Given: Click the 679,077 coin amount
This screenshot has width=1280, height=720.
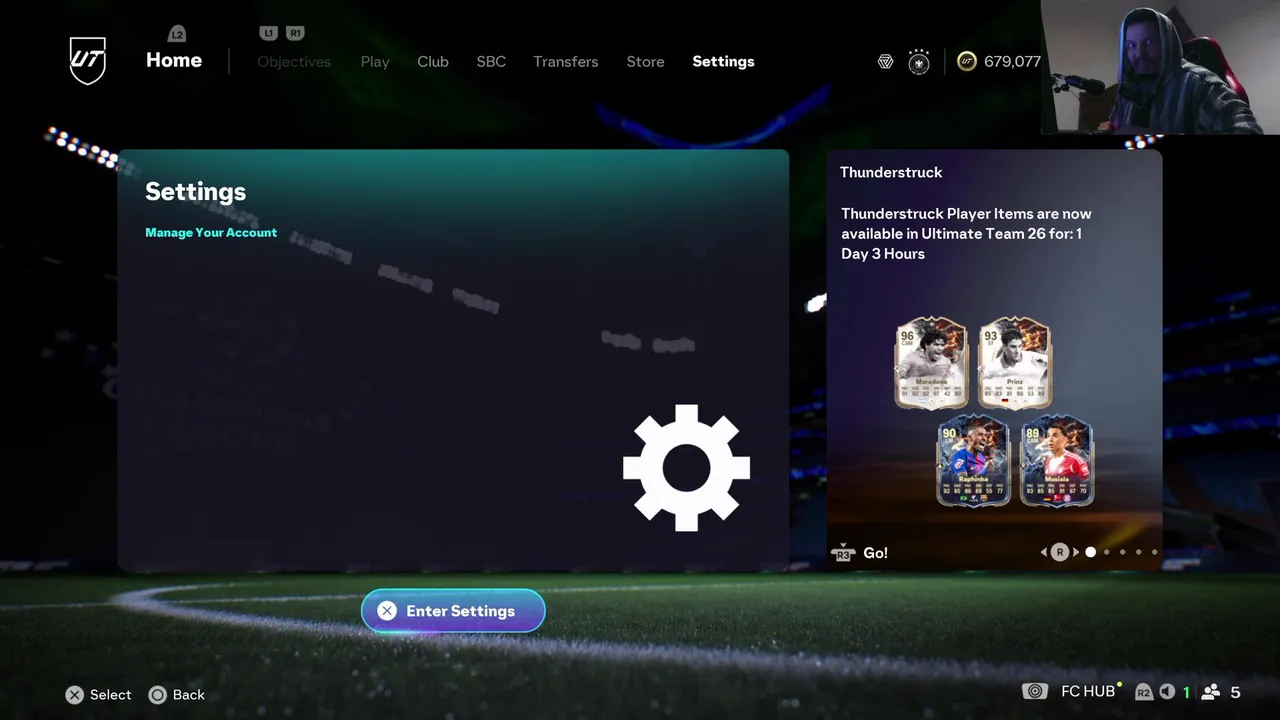Looking at the screenshot, I should click(1012, 62).
